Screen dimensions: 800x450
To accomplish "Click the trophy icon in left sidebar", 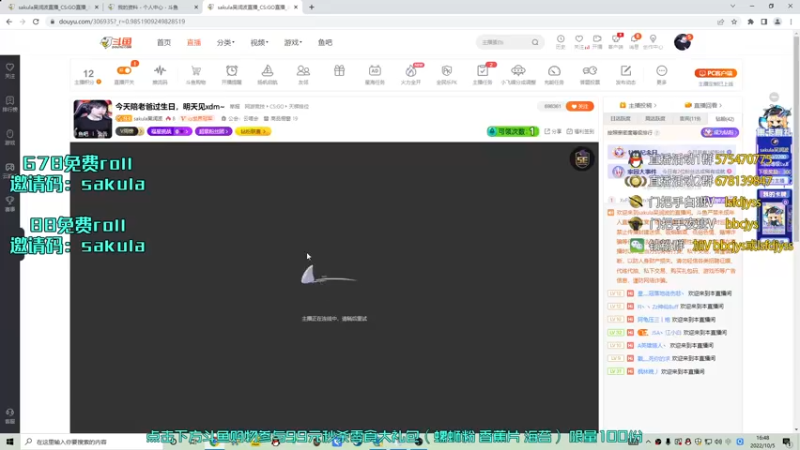I will pos(10,201).
